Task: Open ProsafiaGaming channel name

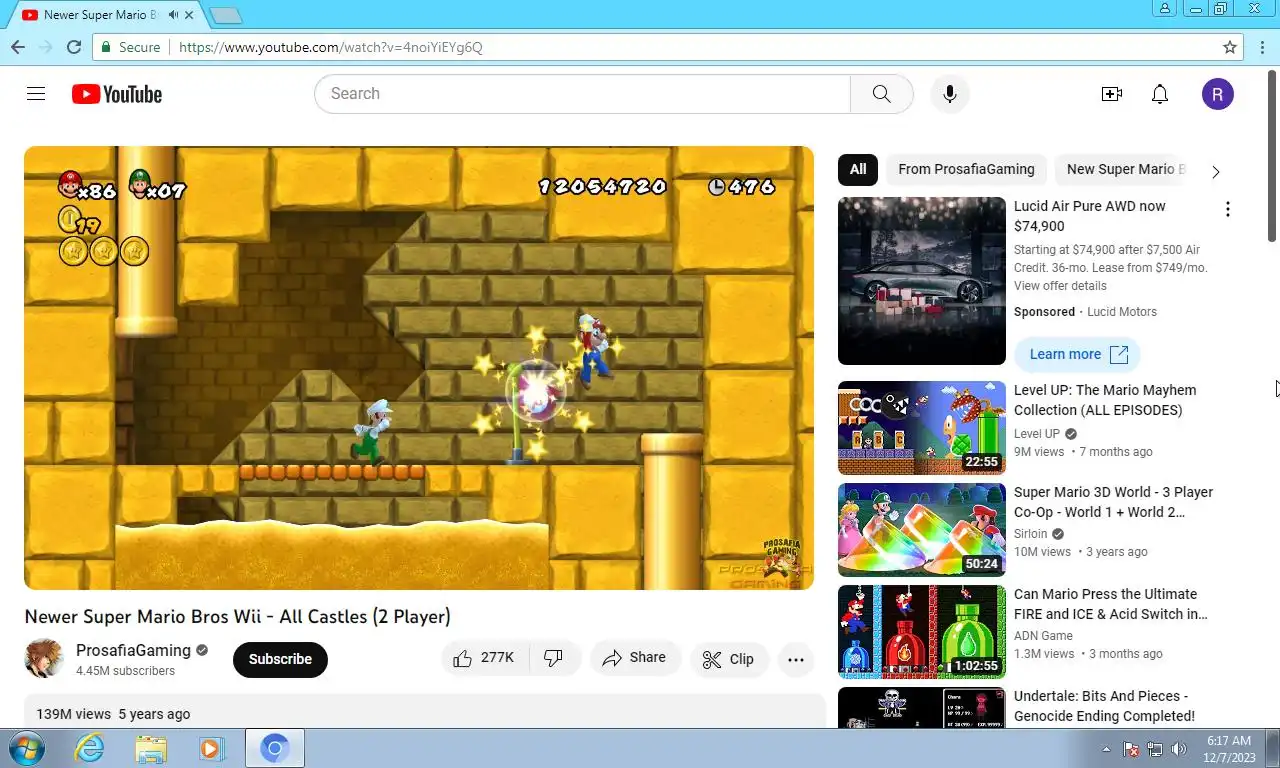Action: [x=133, y=650]
